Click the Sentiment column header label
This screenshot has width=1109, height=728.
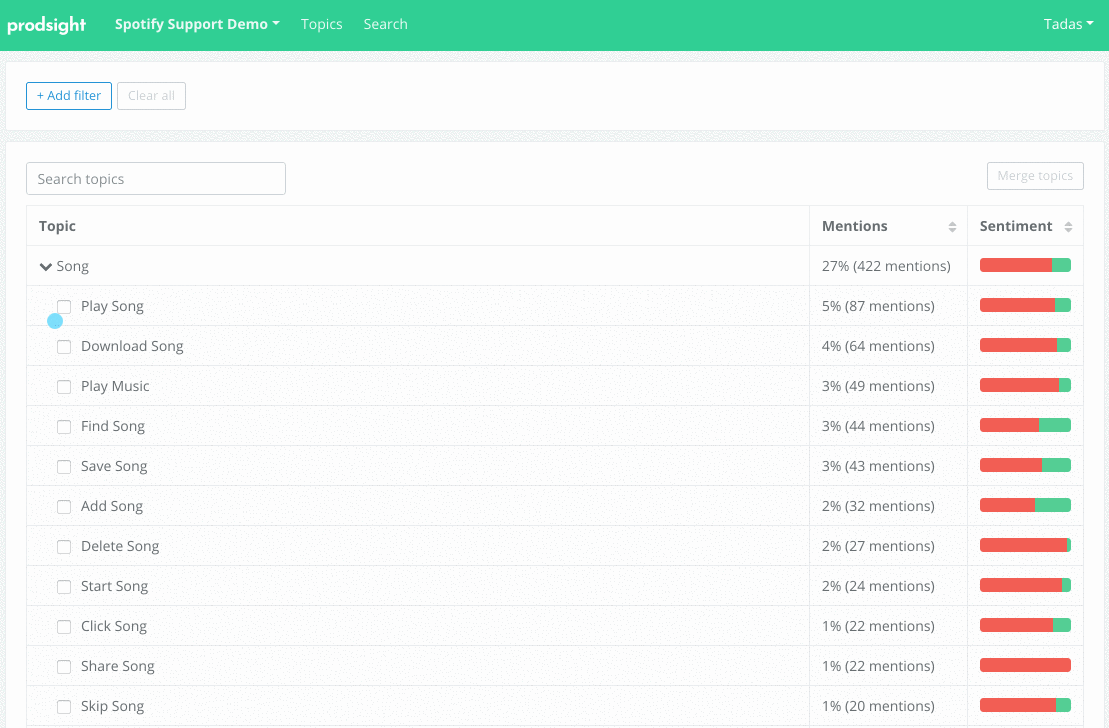(x=1016, y=226)
